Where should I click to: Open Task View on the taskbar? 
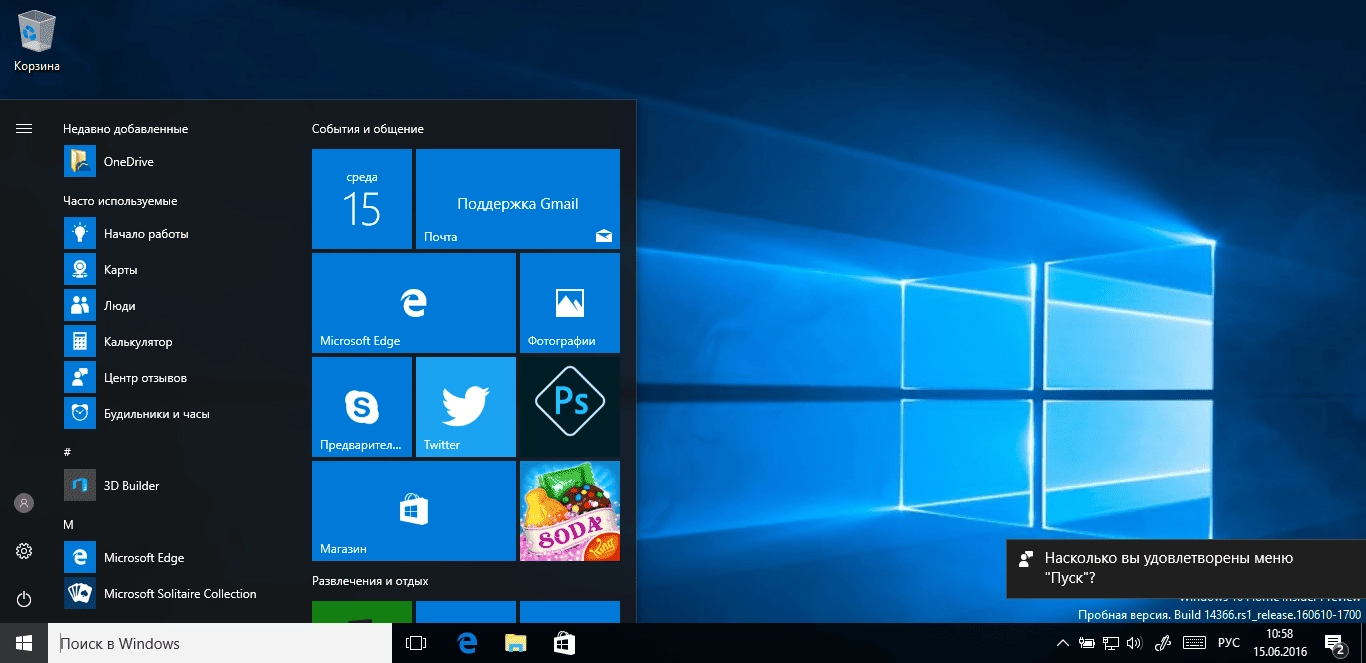[x=416, y=643]
